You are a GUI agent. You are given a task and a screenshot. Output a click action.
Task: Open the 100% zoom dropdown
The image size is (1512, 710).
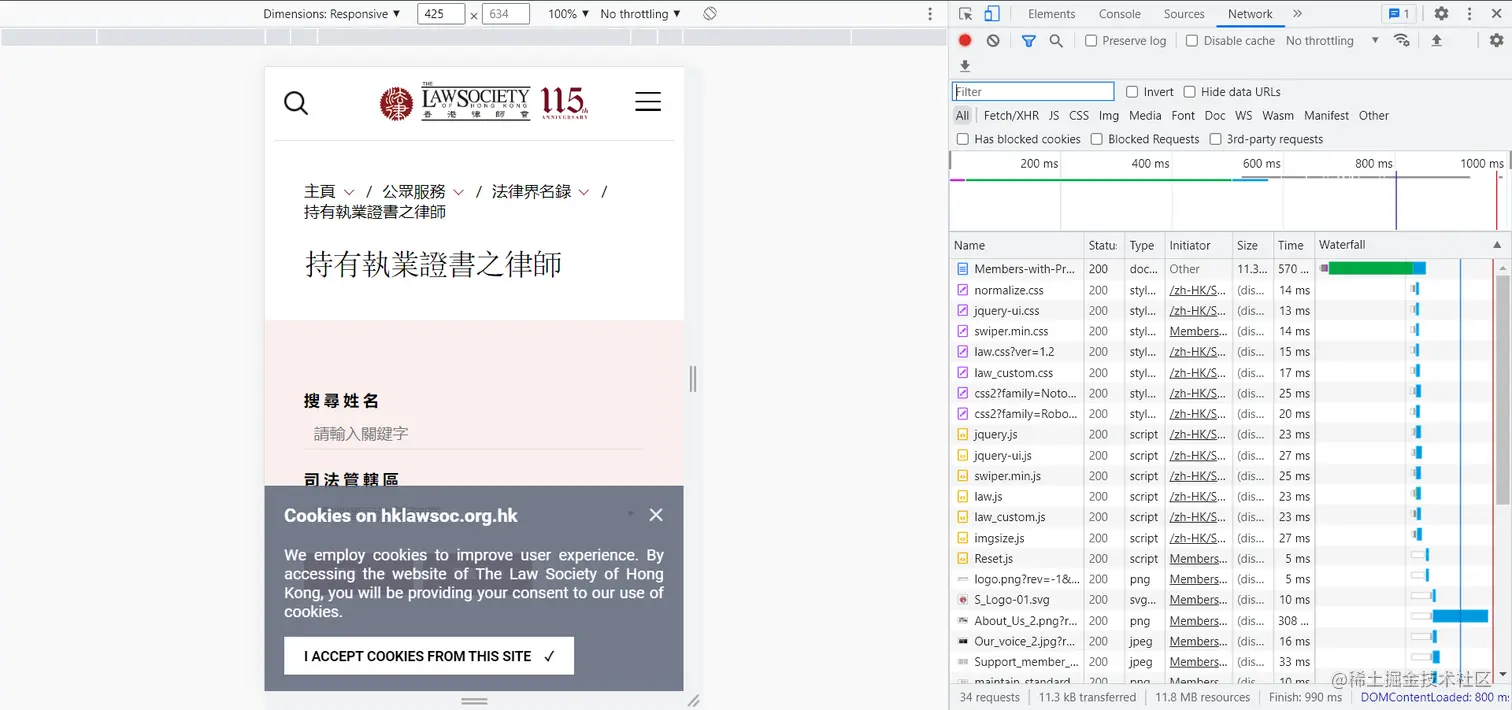tap(569, 14)
